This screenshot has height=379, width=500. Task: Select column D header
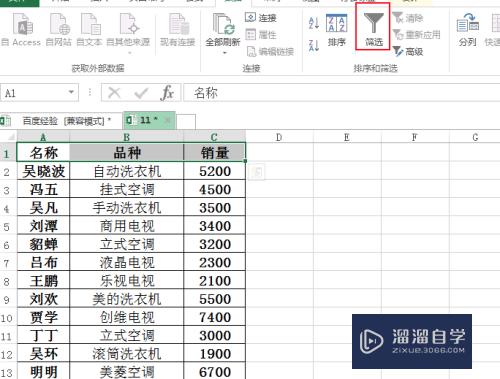pyautogui.click(x=279, y=137)
